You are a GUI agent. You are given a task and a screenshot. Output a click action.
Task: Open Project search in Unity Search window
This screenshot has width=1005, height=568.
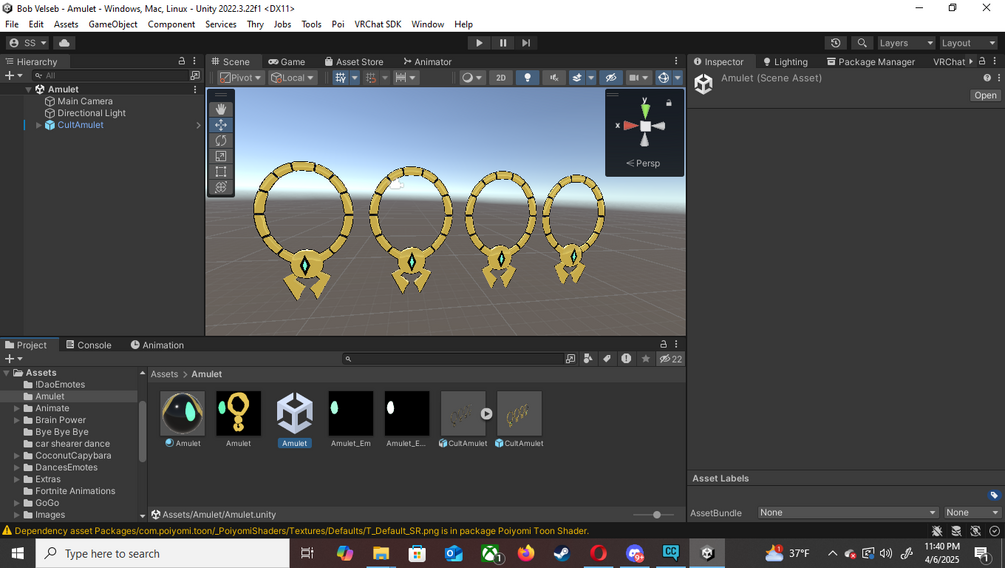(x=570, y=359)
